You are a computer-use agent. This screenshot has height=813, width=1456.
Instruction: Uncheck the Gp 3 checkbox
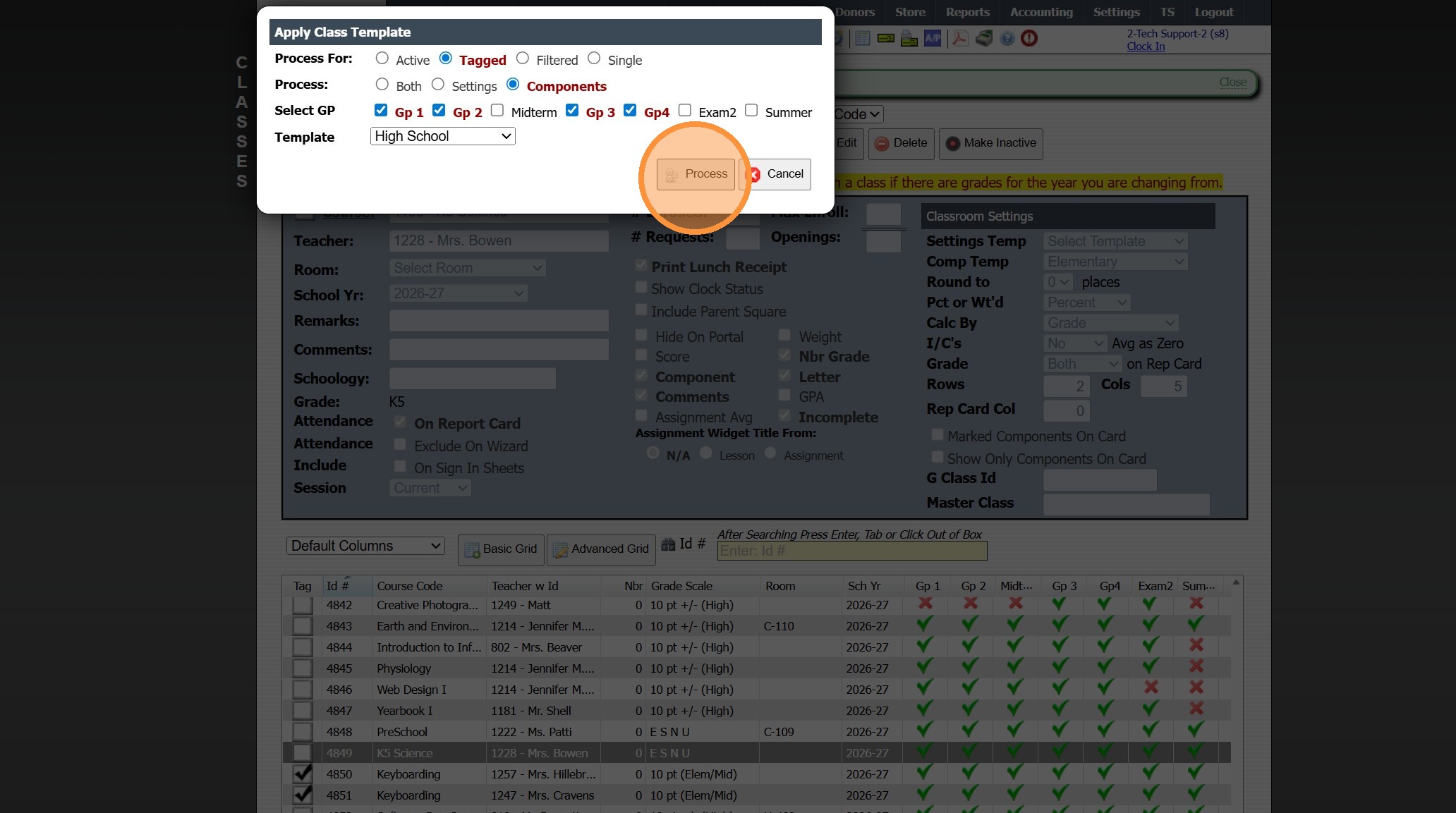tap(572, 110)
